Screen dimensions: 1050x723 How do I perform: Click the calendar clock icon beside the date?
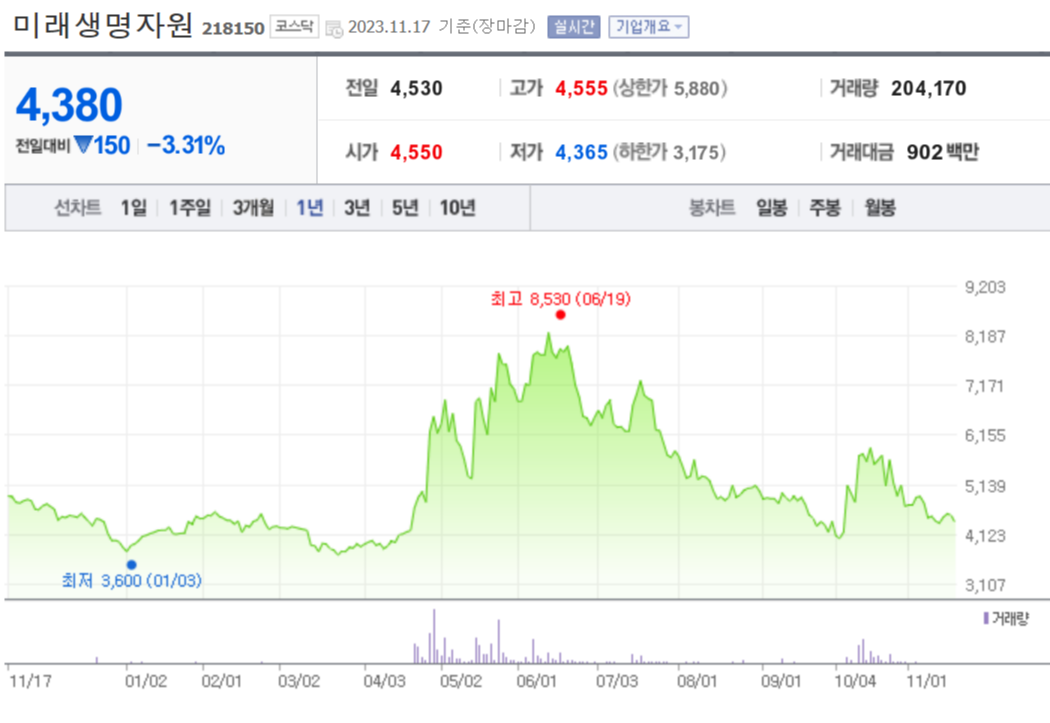pos(333,28)
